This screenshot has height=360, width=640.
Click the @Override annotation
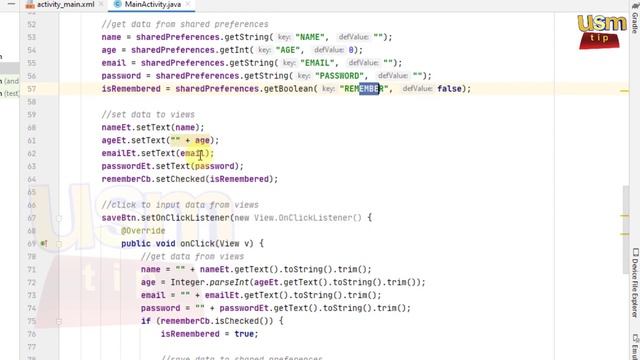(x=143, y=231)
